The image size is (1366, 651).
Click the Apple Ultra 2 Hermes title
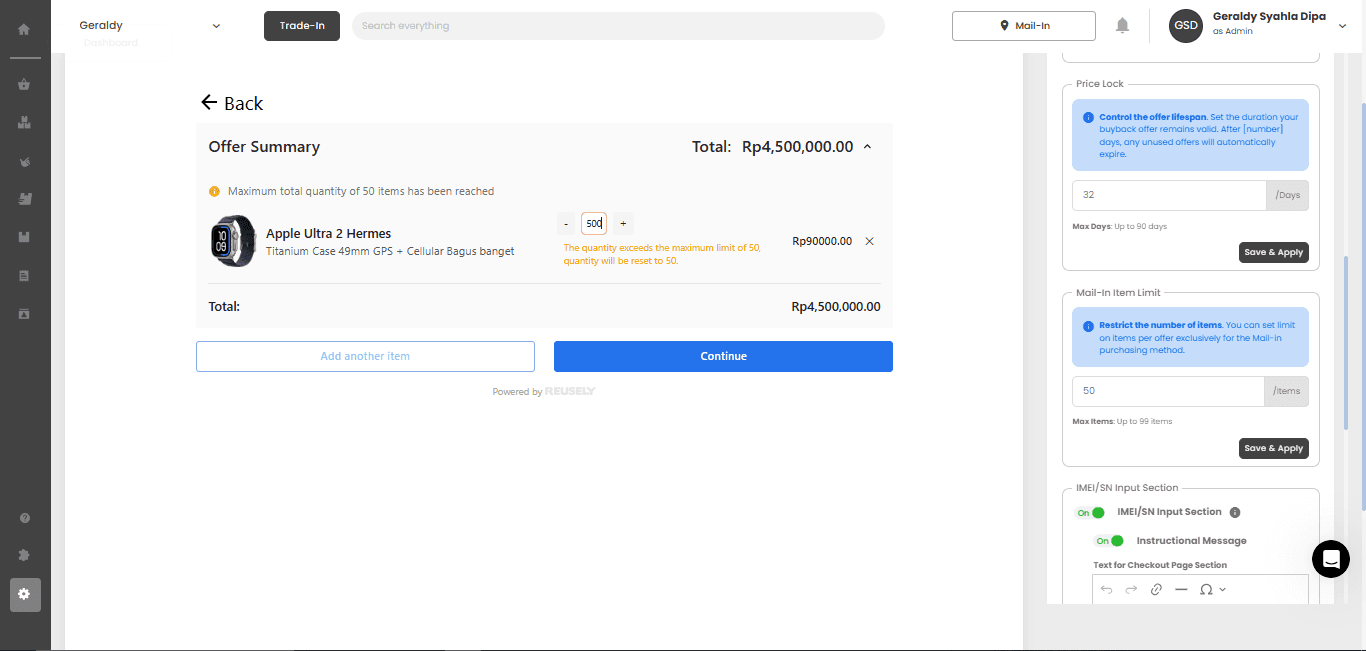point(328,234)
